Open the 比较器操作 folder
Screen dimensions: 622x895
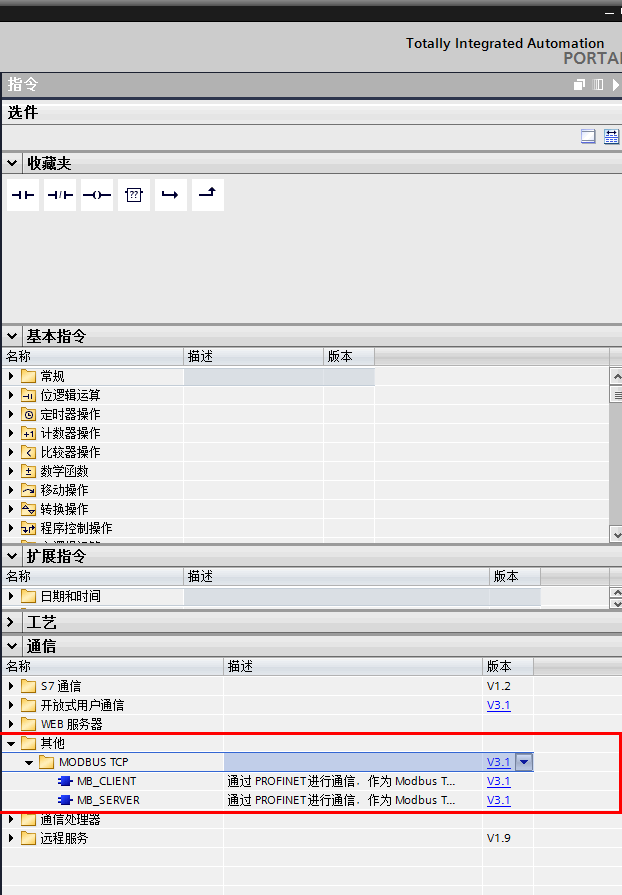[x=61, y=452]
